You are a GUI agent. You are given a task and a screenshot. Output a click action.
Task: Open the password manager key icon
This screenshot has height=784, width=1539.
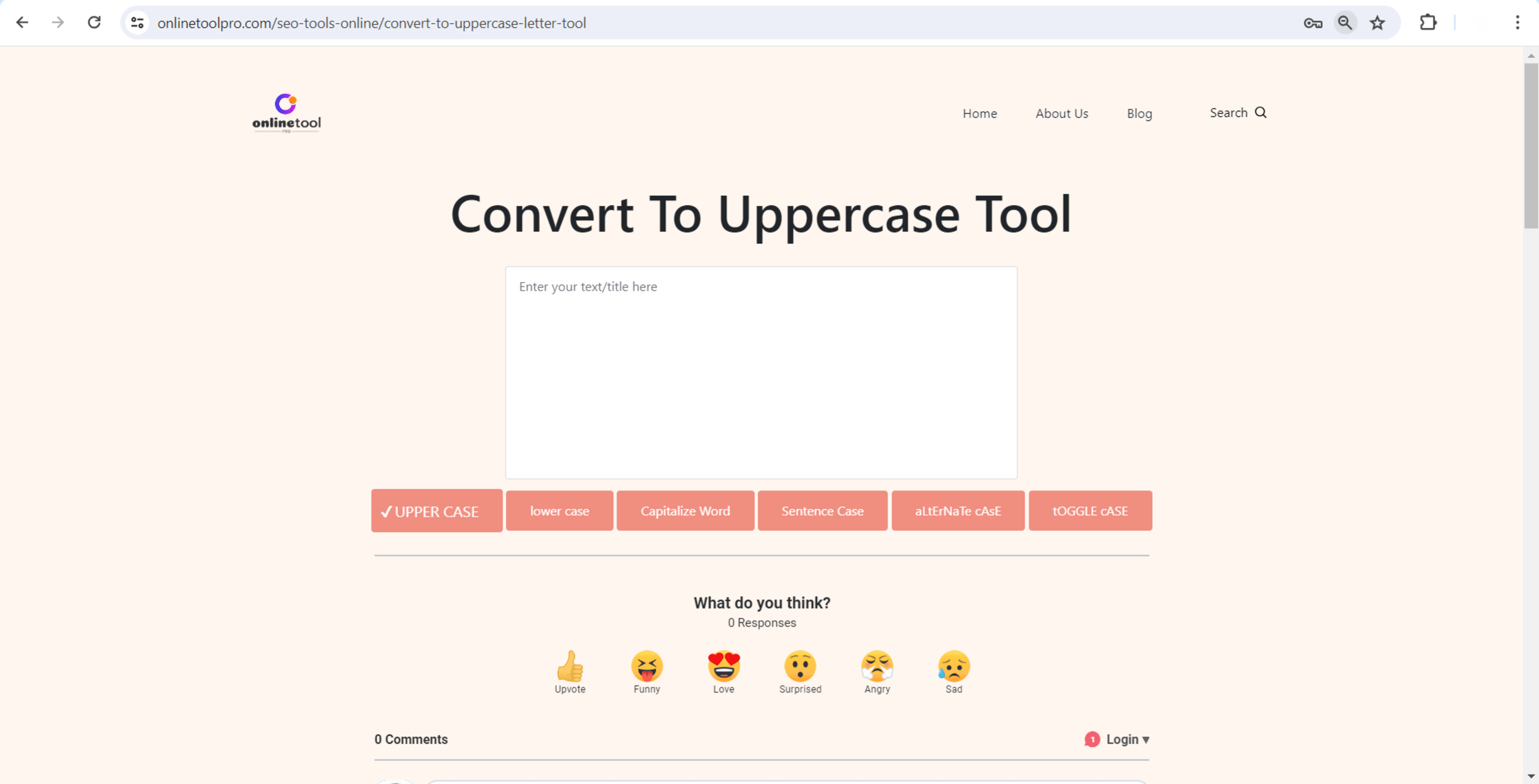[x=1312, y=23]
